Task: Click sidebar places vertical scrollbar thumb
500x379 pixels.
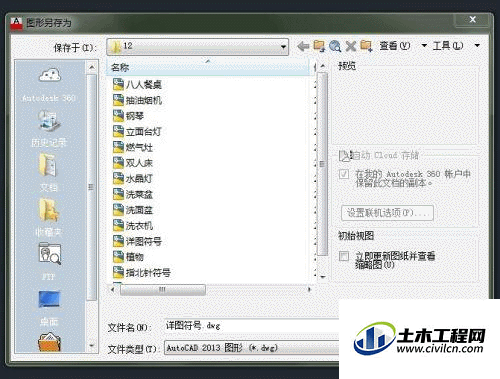Action: pos(91,187)
